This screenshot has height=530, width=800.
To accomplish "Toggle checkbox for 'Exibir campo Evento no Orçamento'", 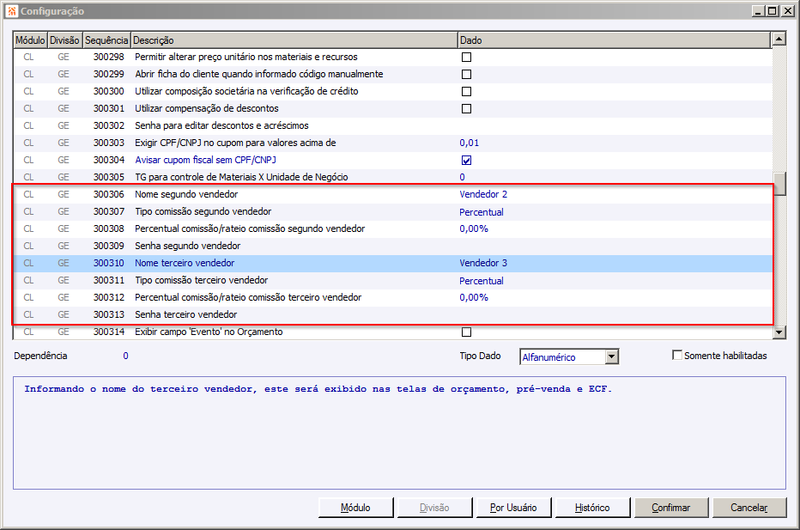I will coord(466,332).
